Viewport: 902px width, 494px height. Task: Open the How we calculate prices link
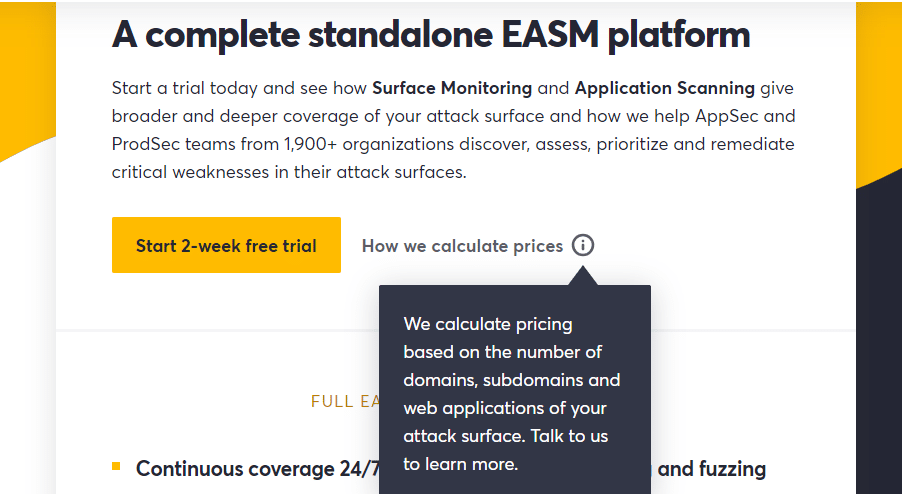point(462,246)
